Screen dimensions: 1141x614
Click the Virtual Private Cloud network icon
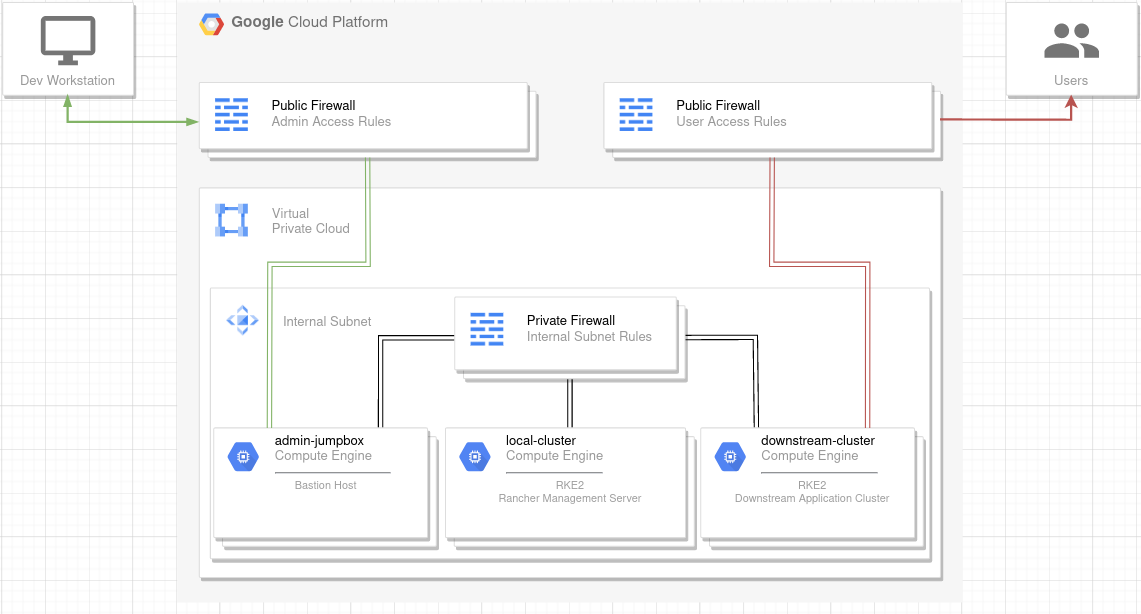click(x=231, y=220)
